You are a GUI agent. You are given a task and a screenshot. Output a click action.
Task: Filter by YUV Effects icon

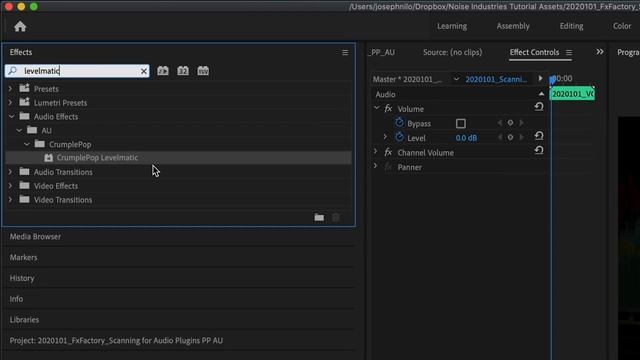point(203,71)
